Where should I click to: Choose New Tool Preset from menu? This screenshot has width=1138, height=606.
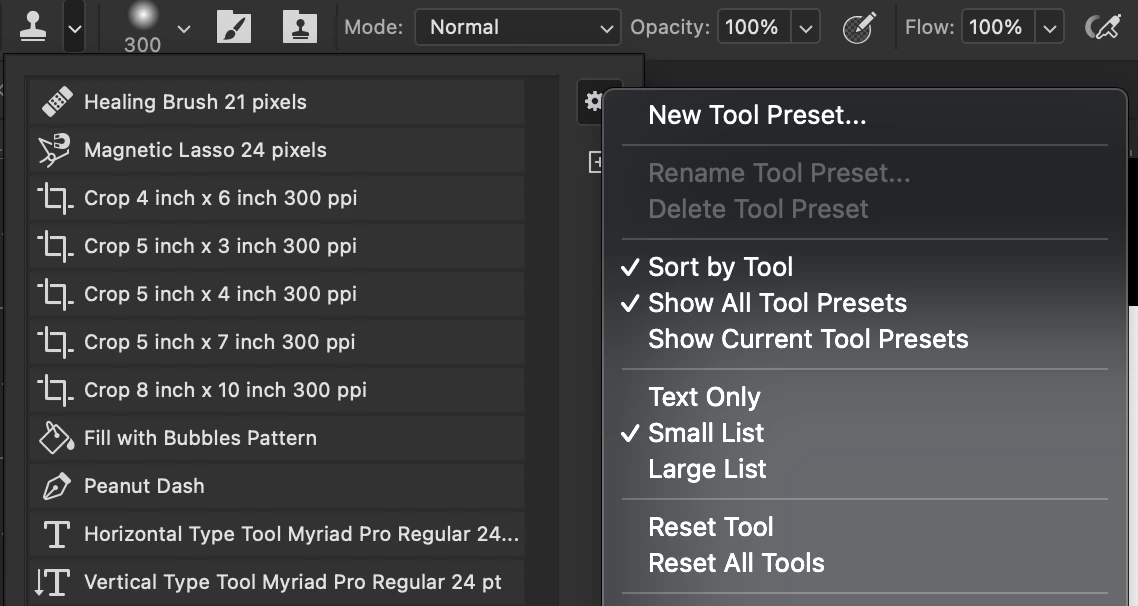(x=757, y=115)
